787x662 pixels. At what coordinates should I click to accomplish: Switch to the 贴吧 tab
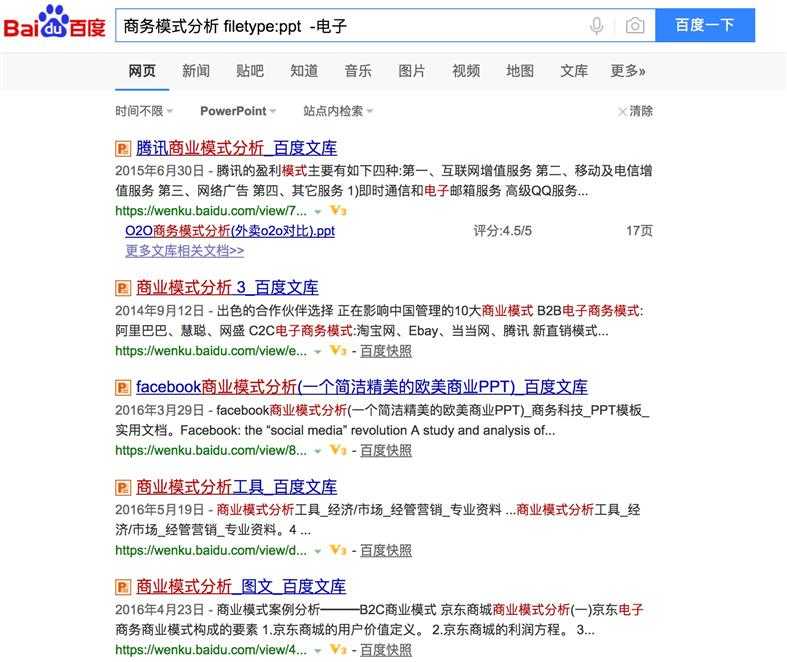tap(250, 71)
